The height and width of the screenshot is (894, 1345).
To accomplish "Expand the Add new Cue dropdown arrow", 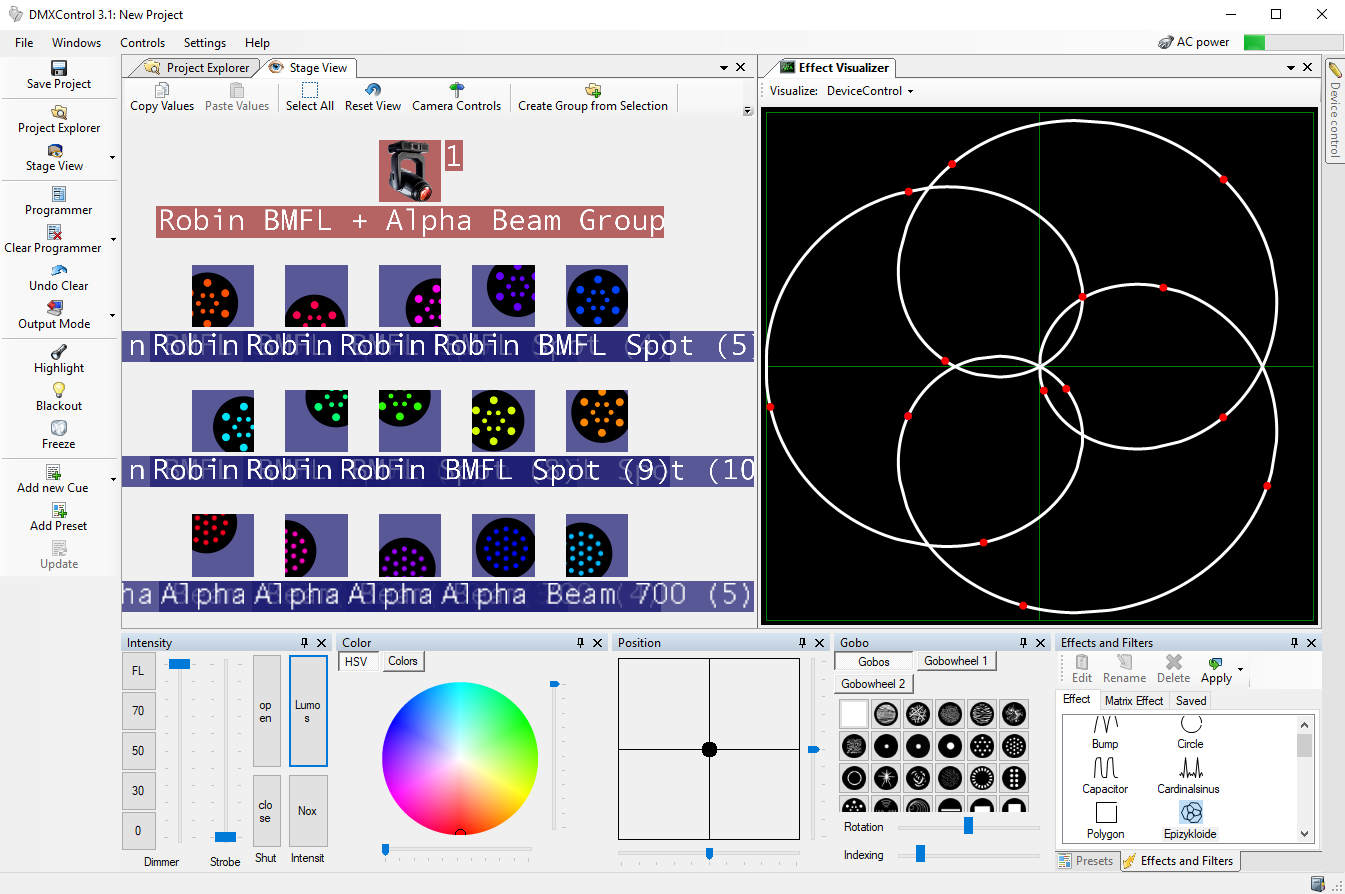I will (x=112, y=480).
